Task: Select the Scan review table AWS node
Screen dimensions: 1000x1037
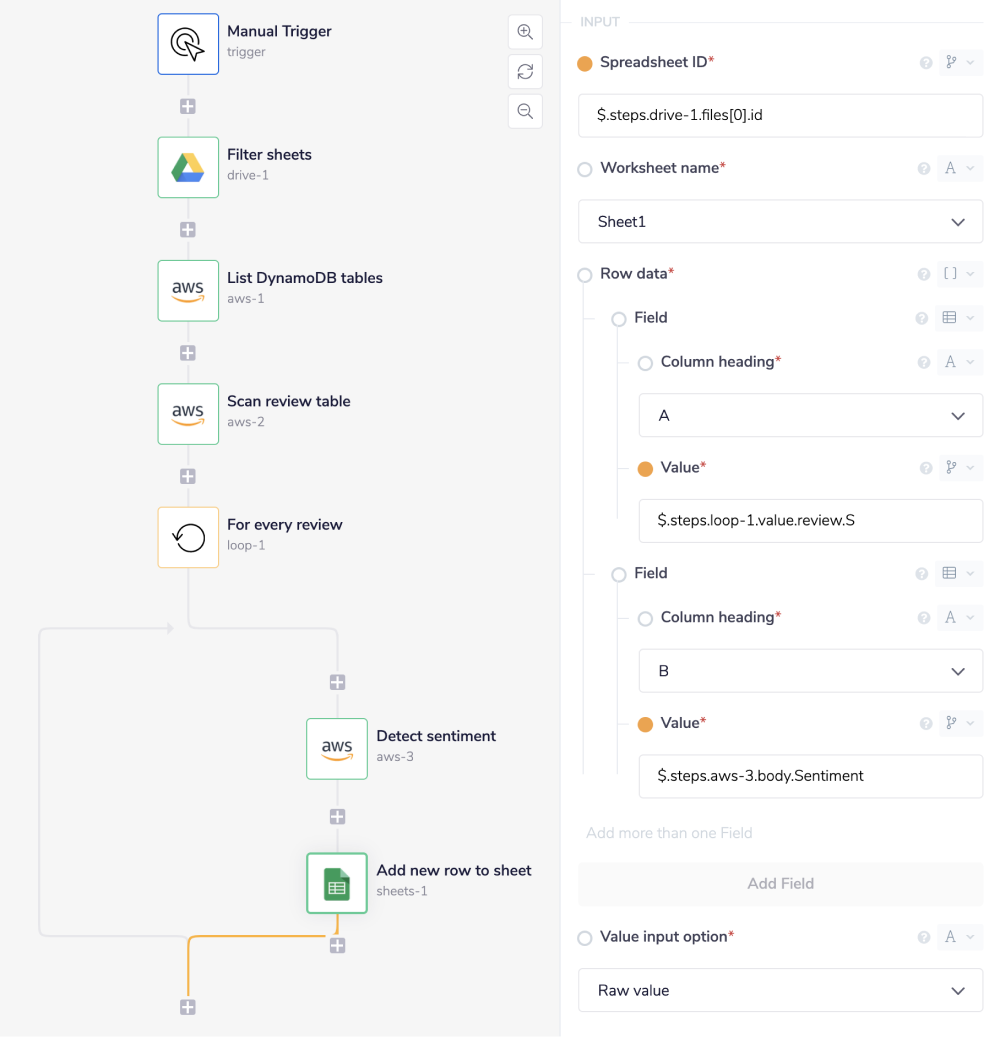Action: click(188, 414)
